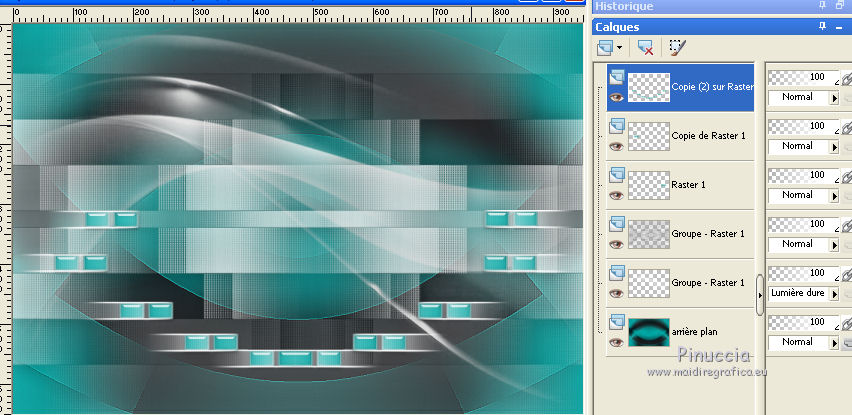Pin the Historique panel
This screenshot has height=415, width=852.
coord(823,5)
